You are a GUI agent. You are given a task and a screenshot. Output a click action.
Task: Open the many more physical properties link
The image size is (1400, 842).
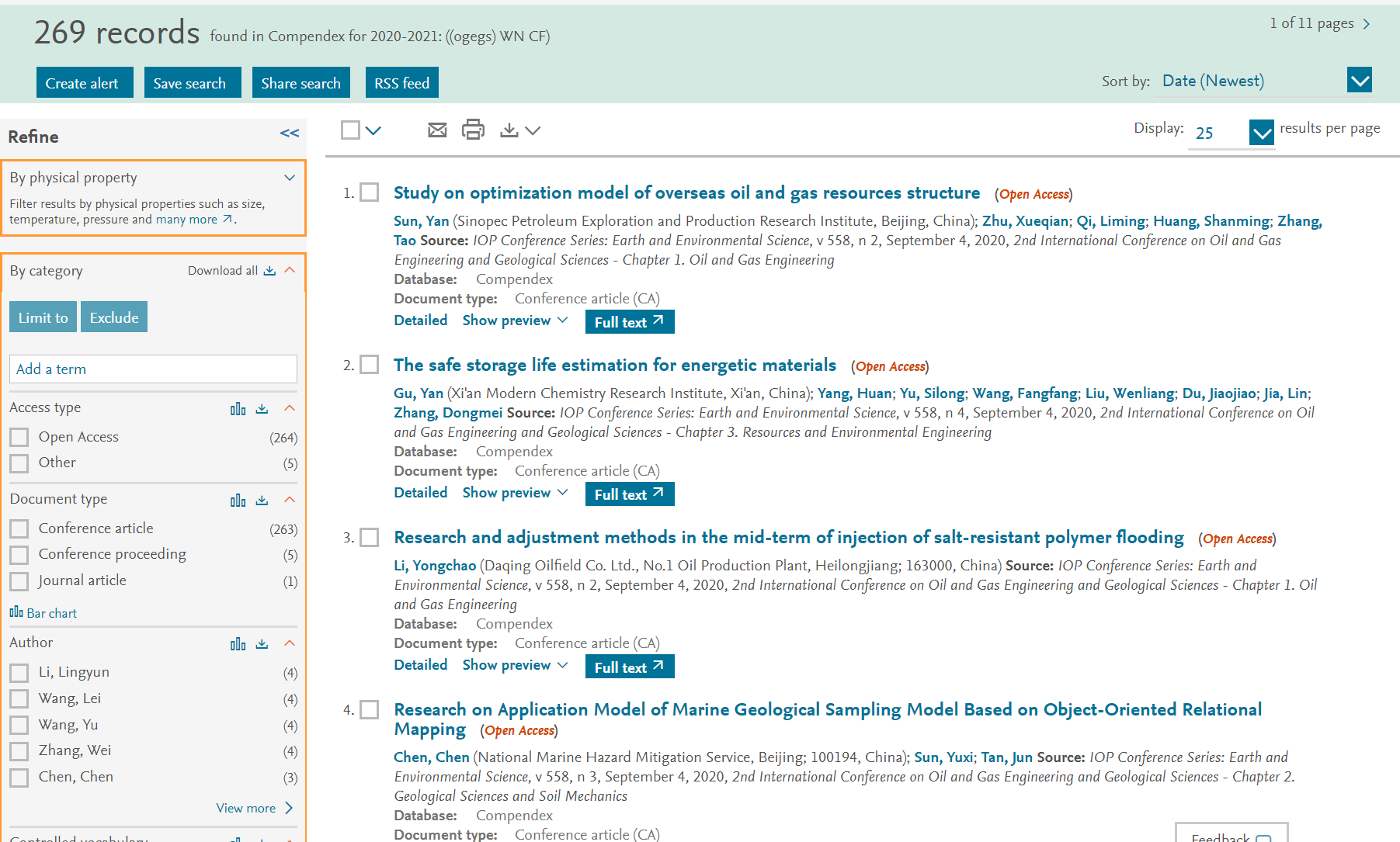click(194, 220)
